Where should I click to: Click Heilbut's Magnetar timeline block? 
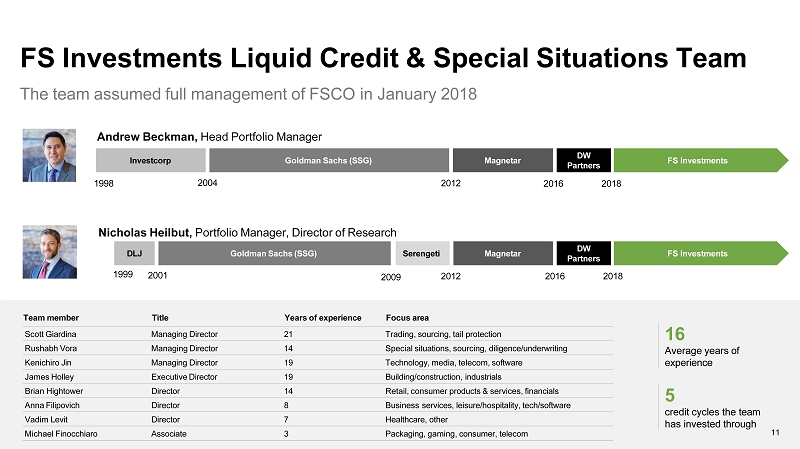pos(503,253)
